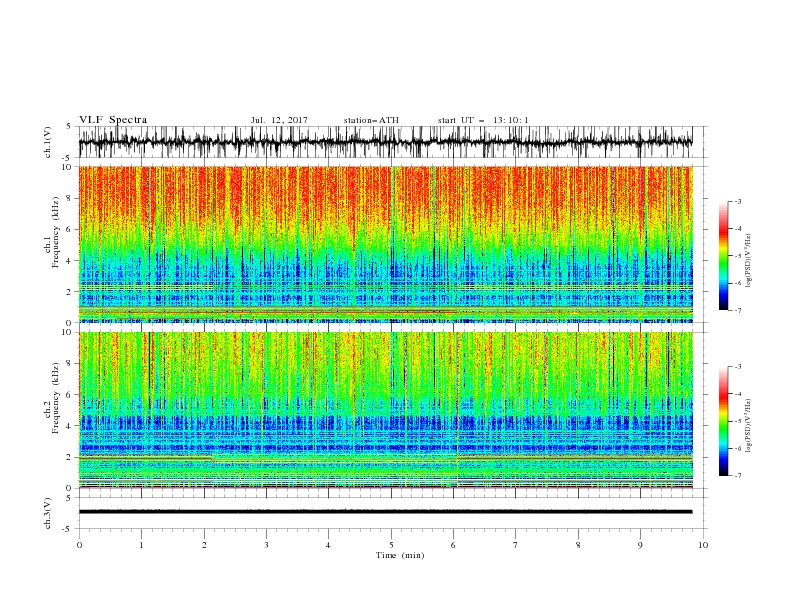Screen dimensions: 792x612
Task: Click the ch.3 waveform "-5" voltage tick label
Action: [x=68, y=529]
